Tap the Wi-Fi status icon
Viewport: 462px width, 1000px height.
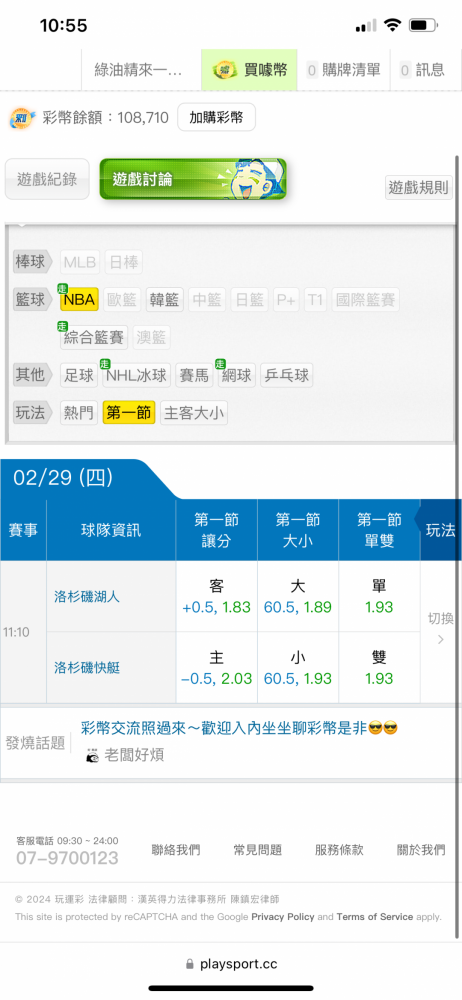[x=392, y=26]
